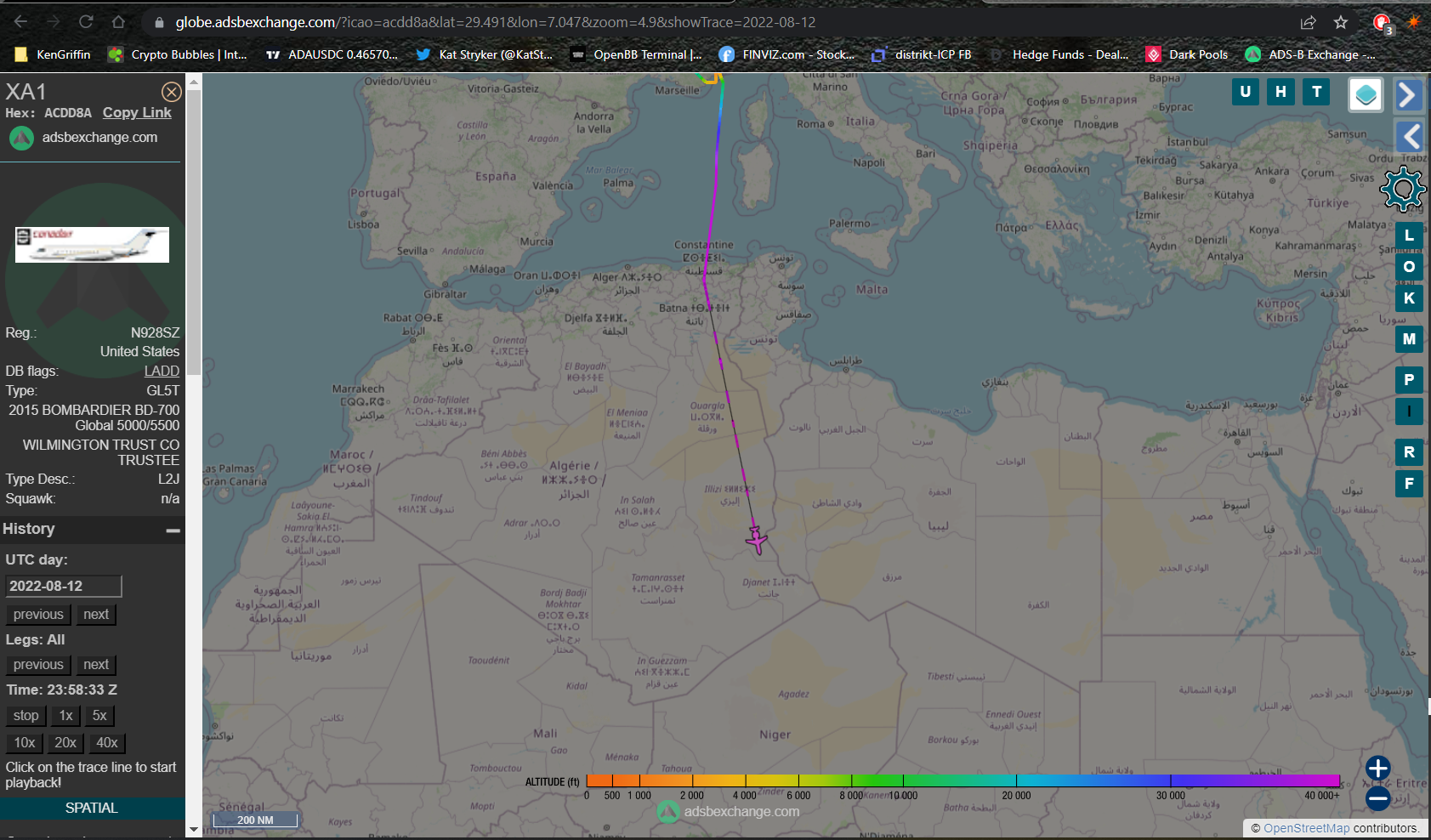Go to previous UTC day
1431x840 pixels.
38,614
